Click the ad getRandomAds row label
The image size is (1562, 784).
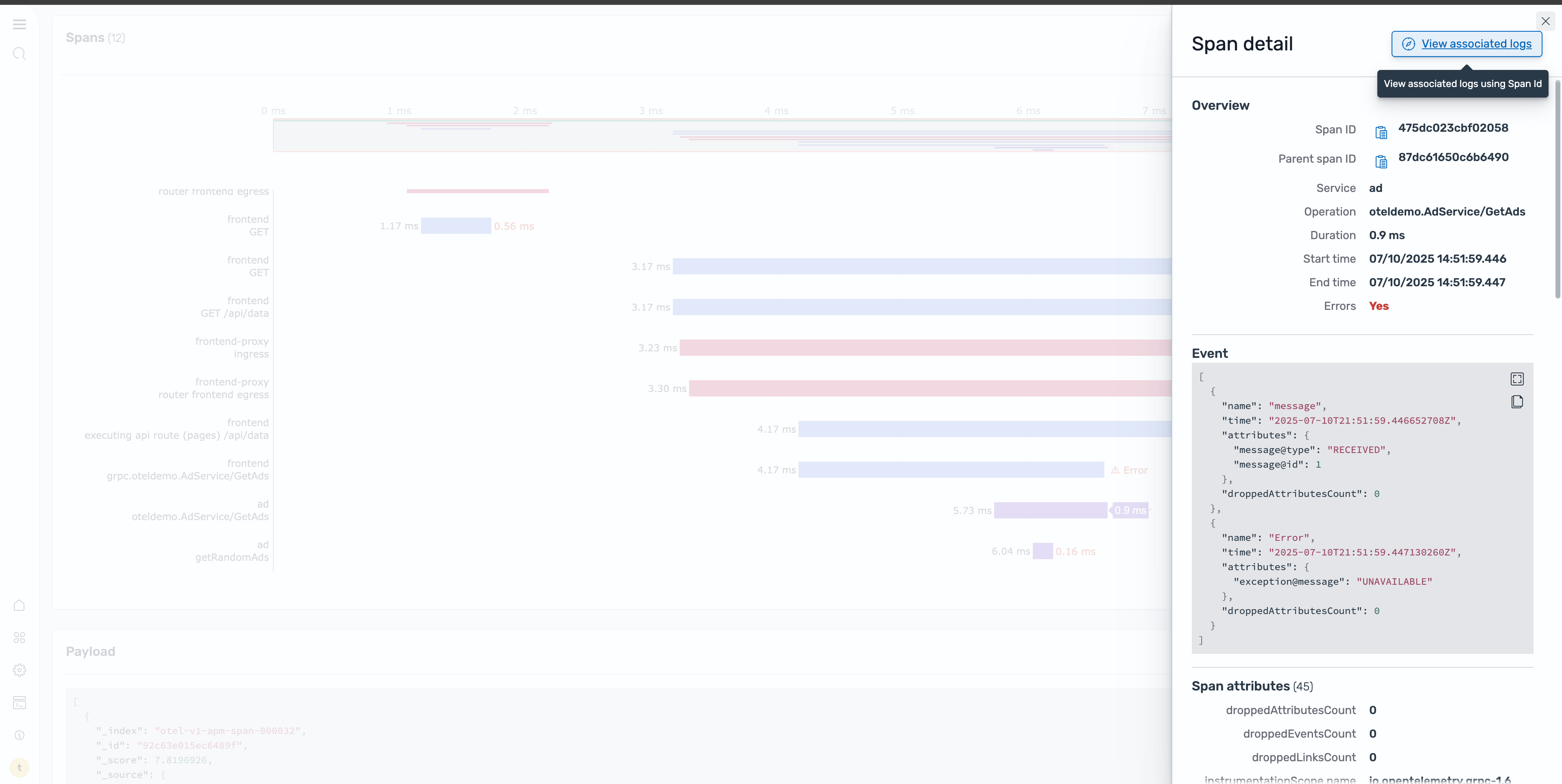(231, 551)
